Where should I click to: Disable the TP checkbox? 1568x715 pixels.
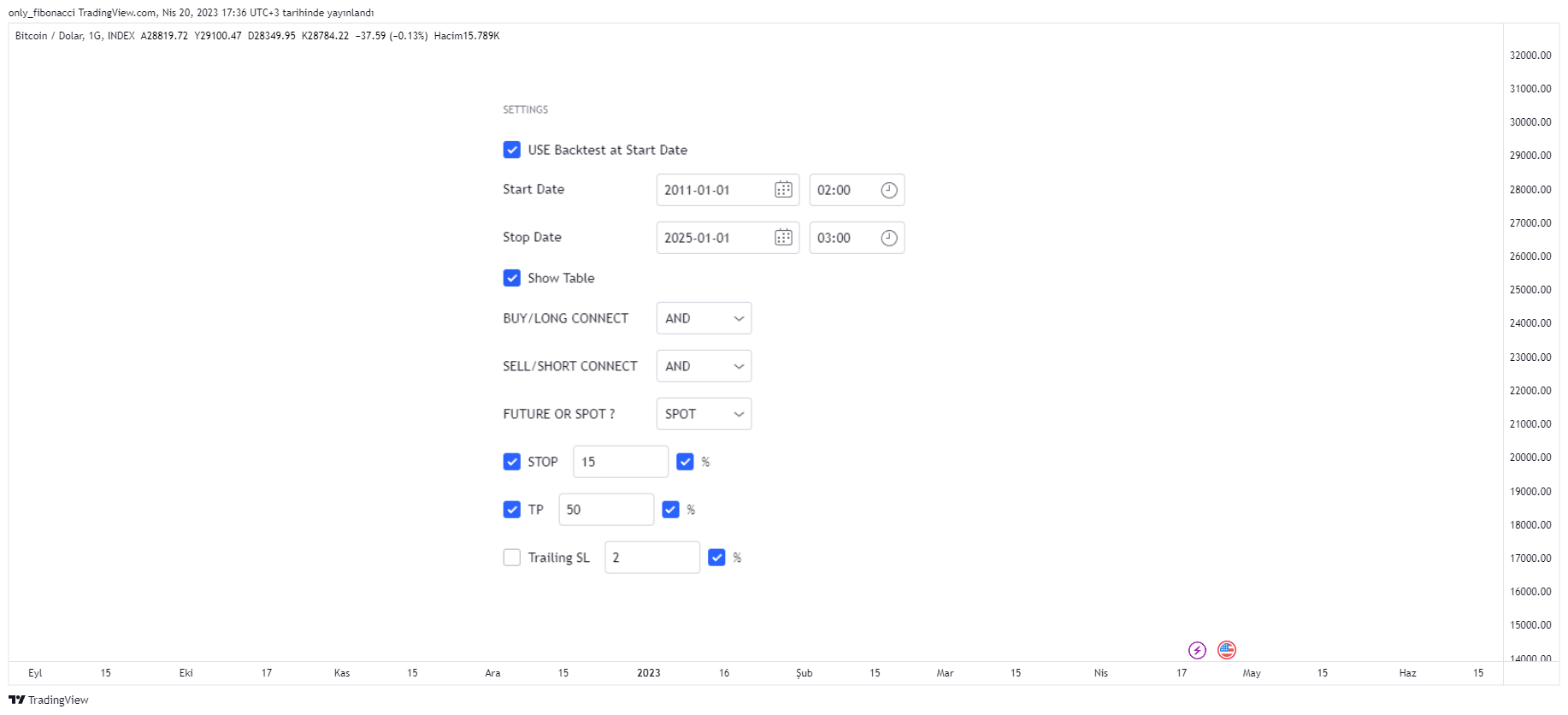coord(512,510)
